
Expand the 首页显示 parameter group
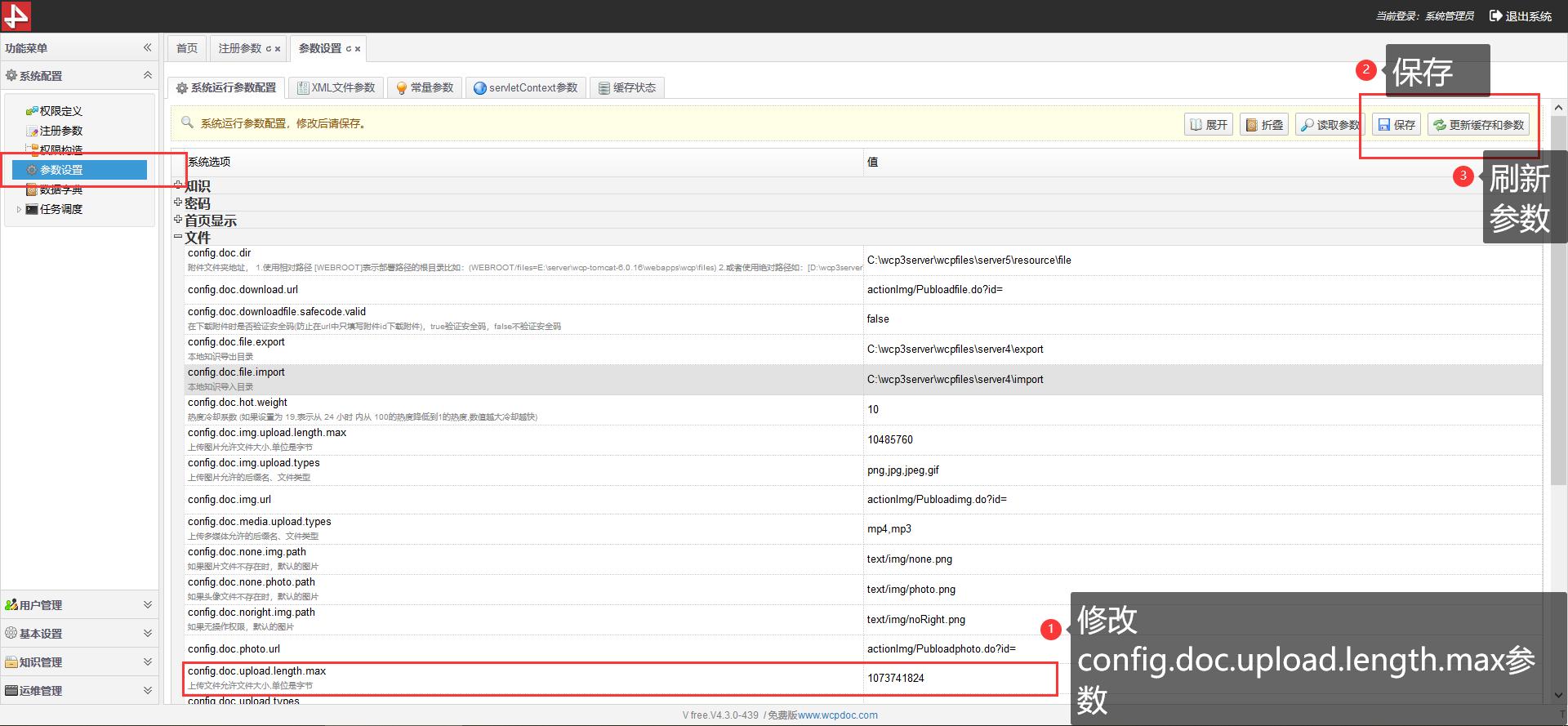point(178,219)
